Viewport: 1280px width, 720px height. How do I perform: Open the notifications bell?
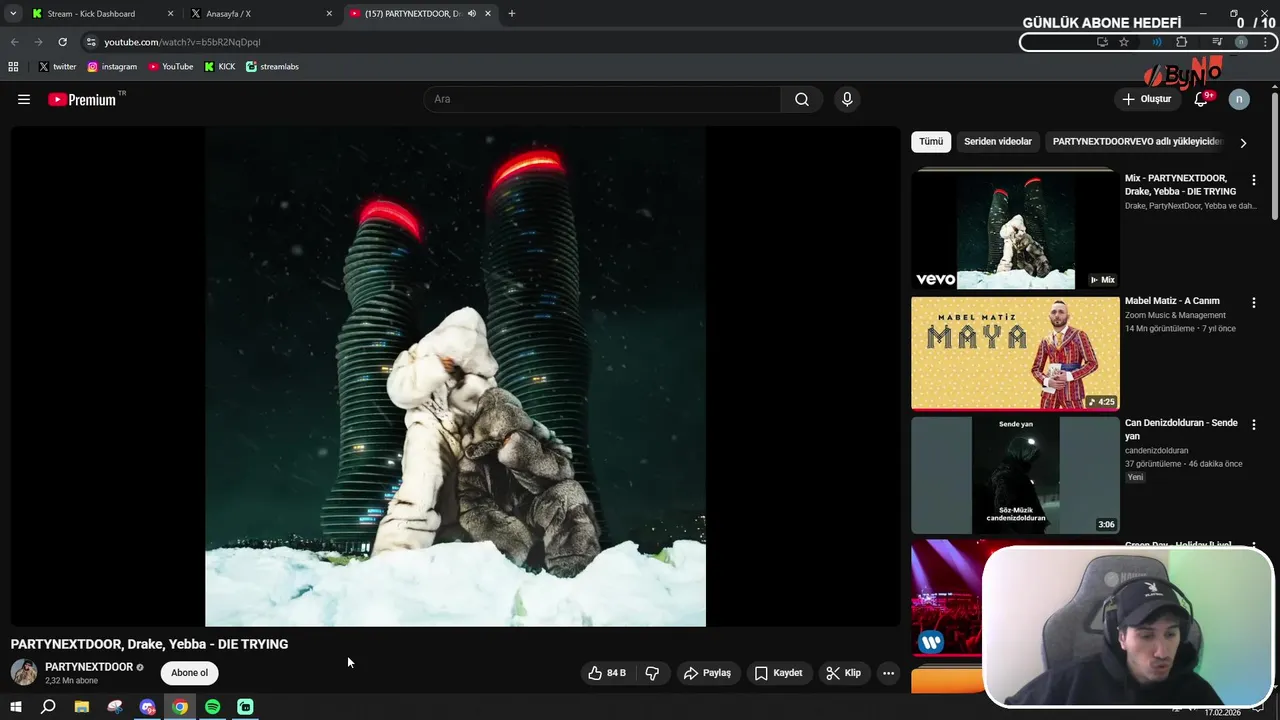pos(1201,99)
